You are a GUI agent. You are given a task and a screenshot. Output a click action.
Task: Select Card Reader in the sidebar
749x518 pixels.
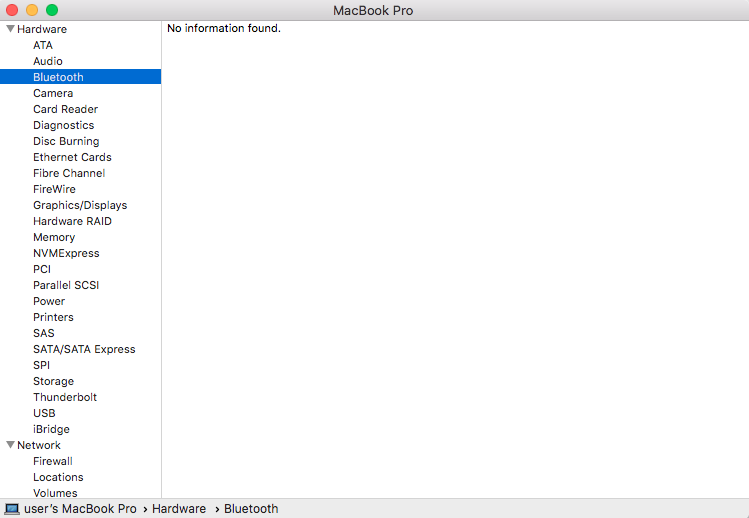[x=65, y=109]
